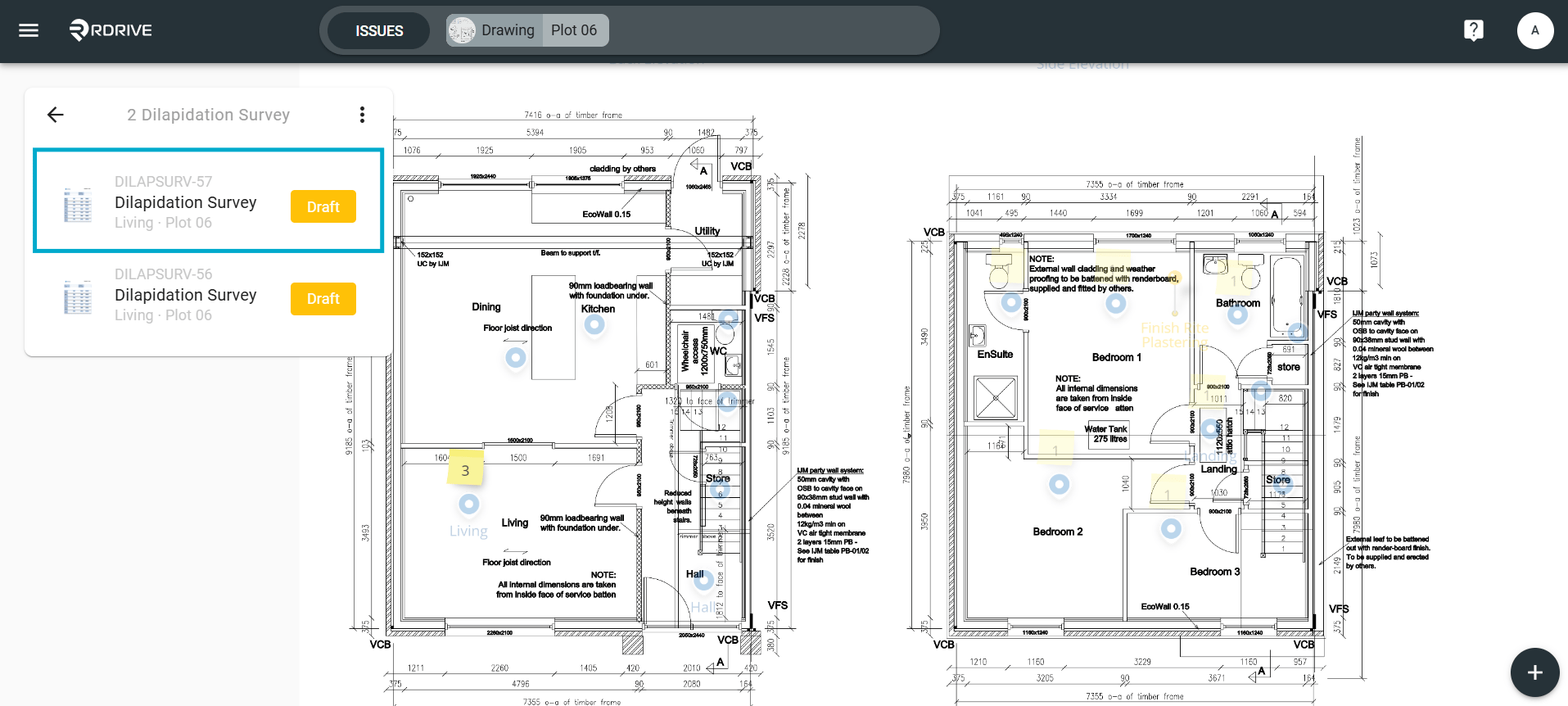Open the three-dot options for Dilapidation Survey panel
The height and width of the screenshot is (706, 1568).
tap(362, 115)
